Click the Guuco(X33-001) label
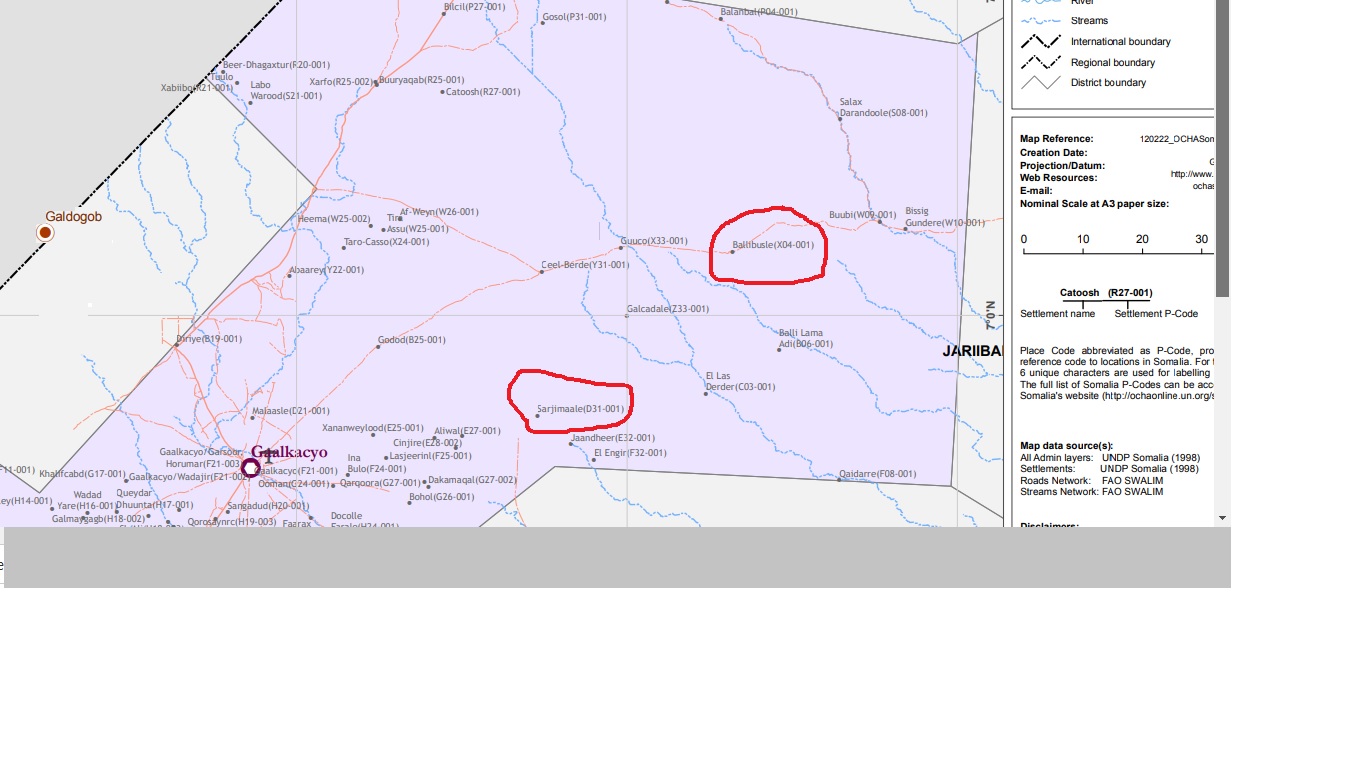1366x768 pixels. point(654,241)
